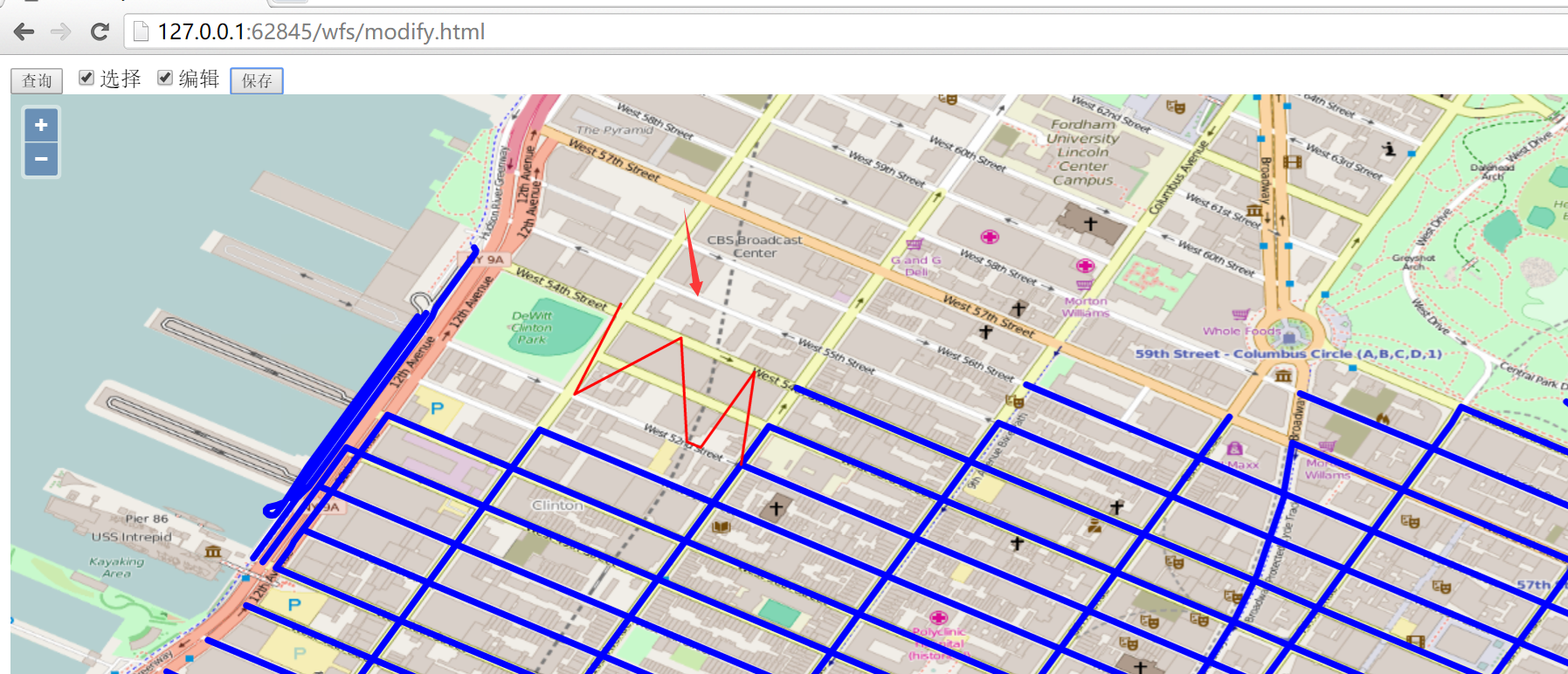Click the Clinton neighborhood label
Viewport: 1568px width, 674px height.
click(557, 505)
